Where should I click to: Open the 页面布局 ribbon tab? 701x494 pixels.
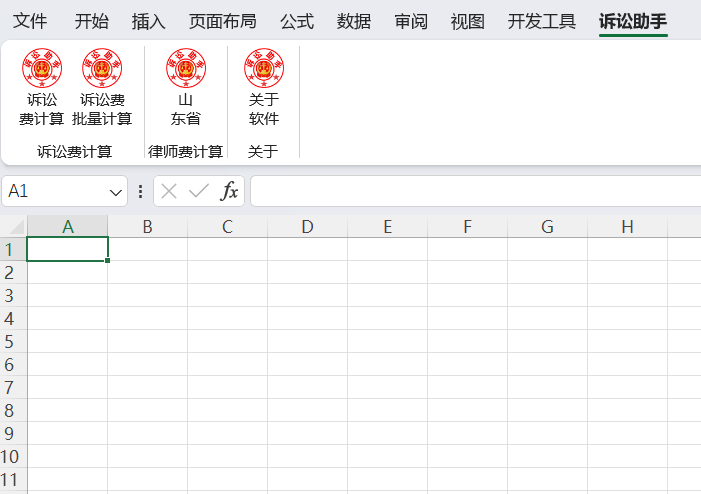(222, 21)
